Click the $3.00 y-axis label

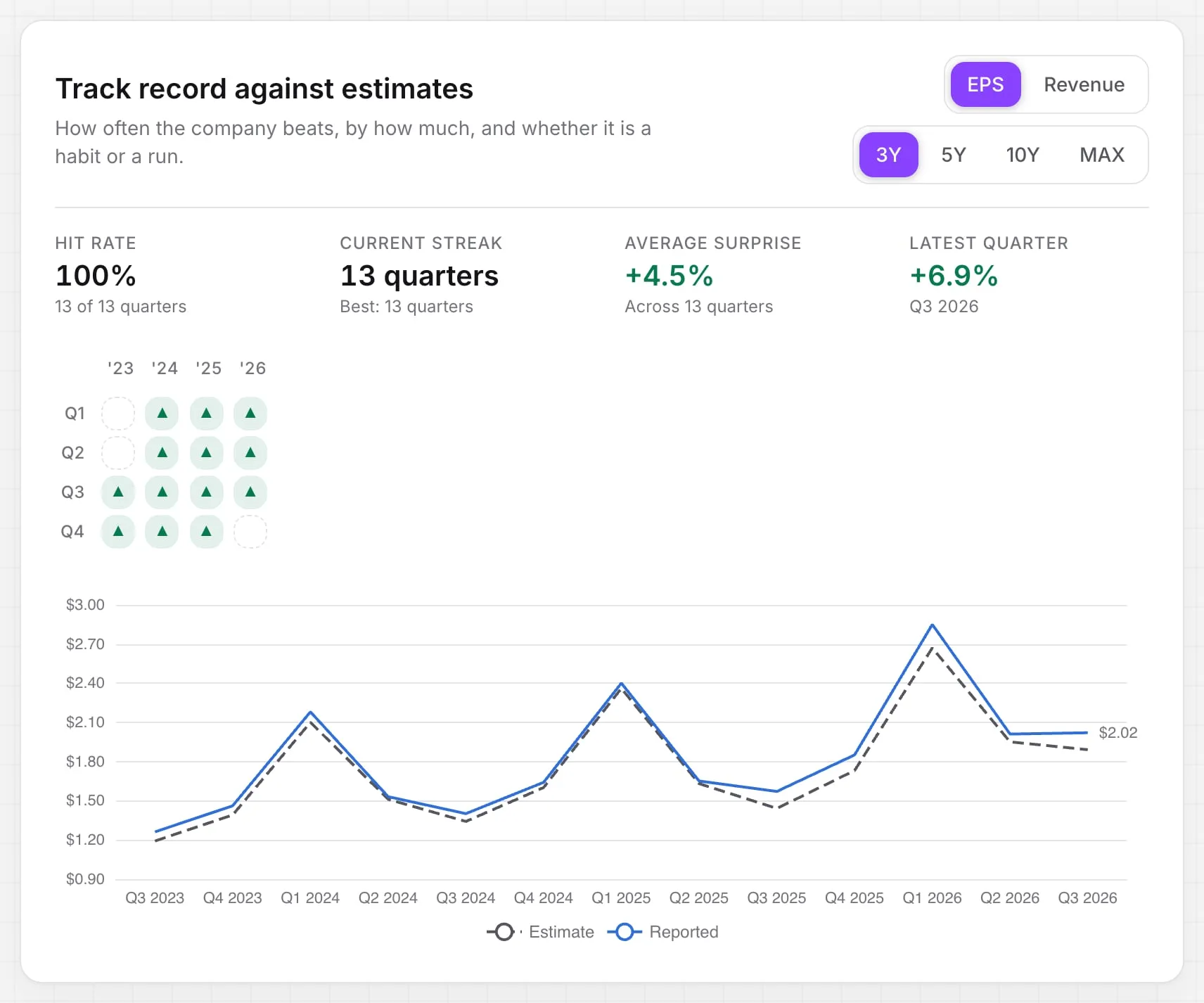point(85,605)
